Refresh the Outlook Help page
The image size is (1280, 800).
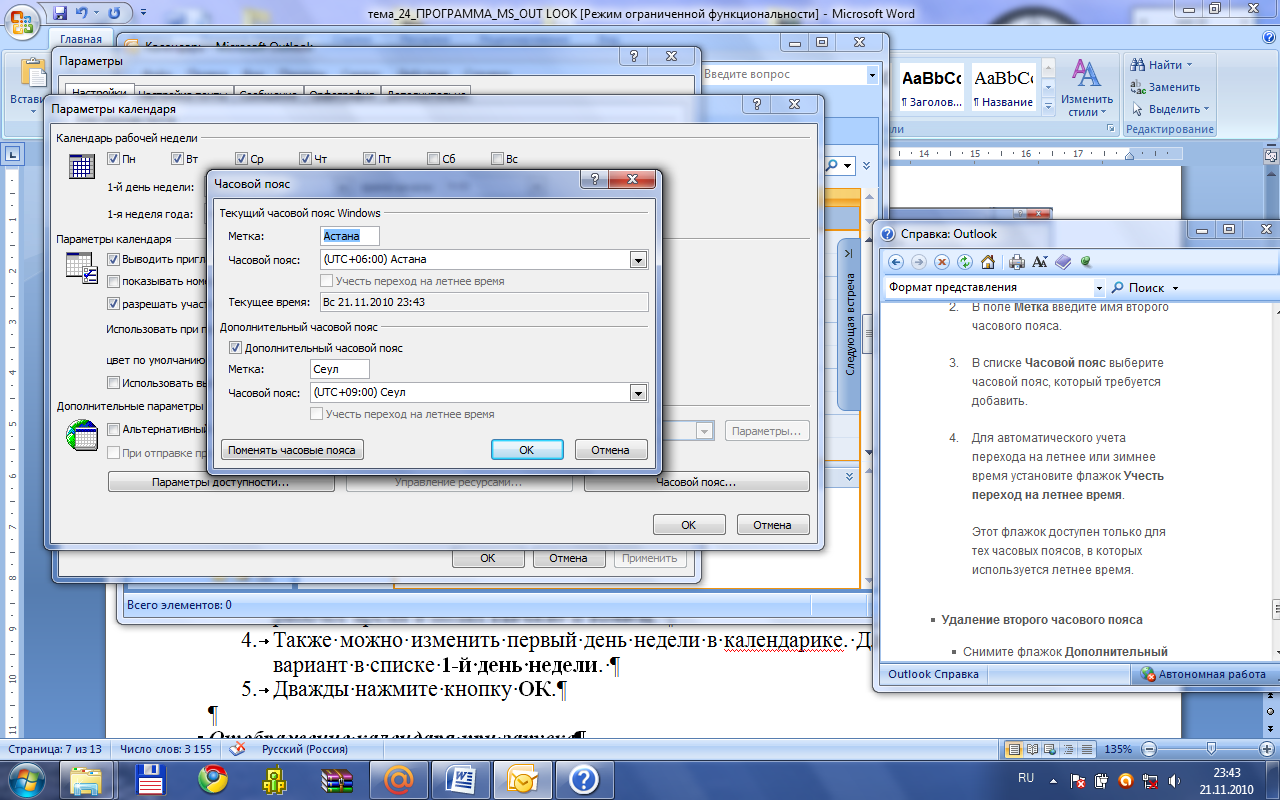[965, 262]
